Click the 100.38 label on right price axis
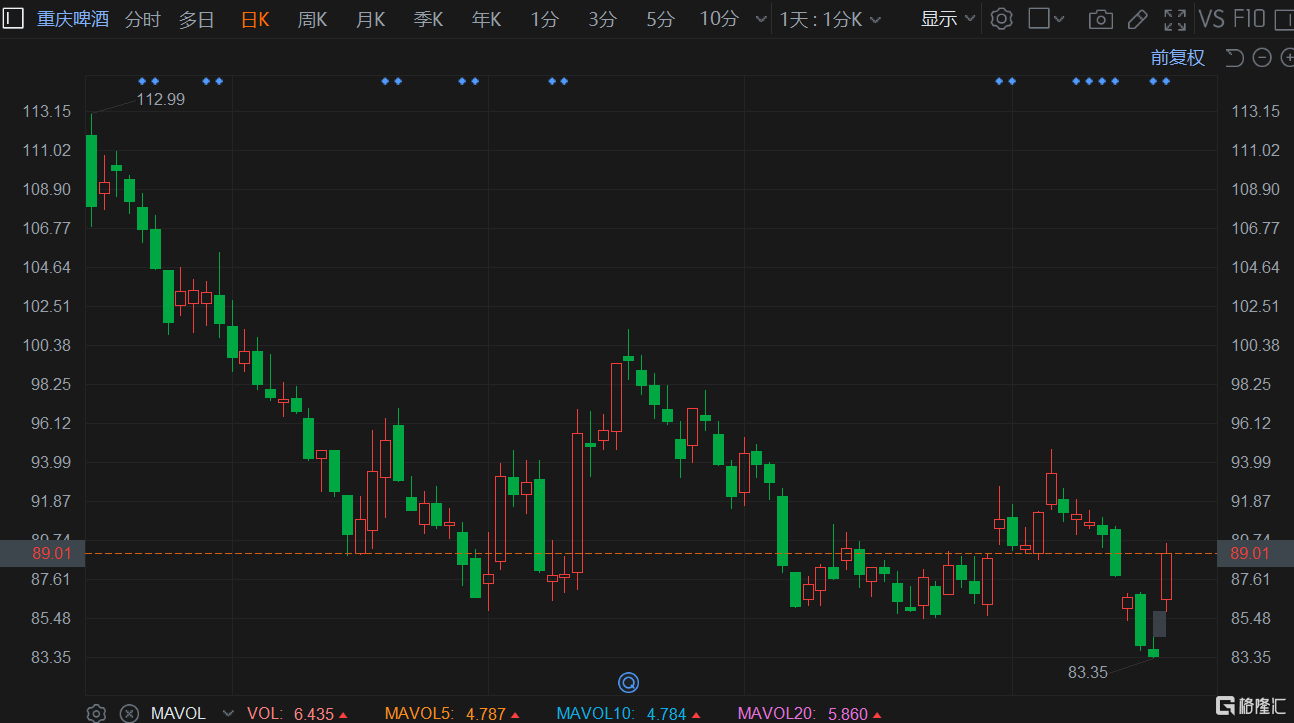The width and height of the screenshot is (1294, 723). [x=1256, y=345]
